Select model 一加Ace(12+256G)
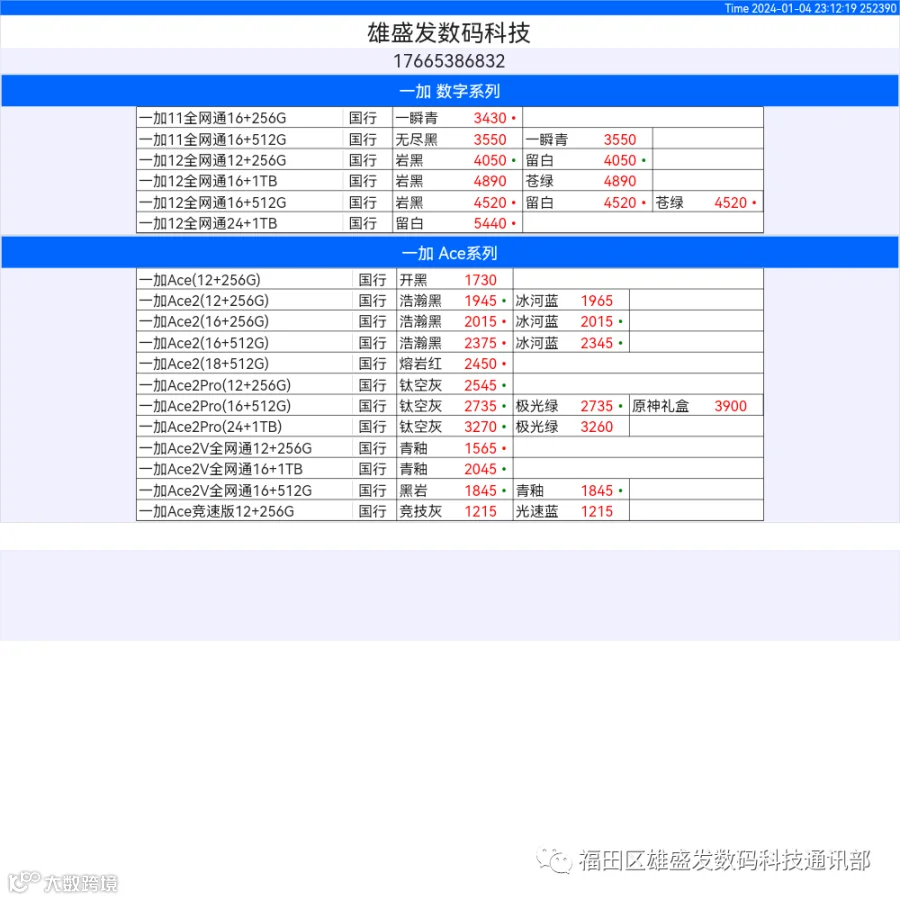This screenshot has width=900, height=900. pos(200,280)
